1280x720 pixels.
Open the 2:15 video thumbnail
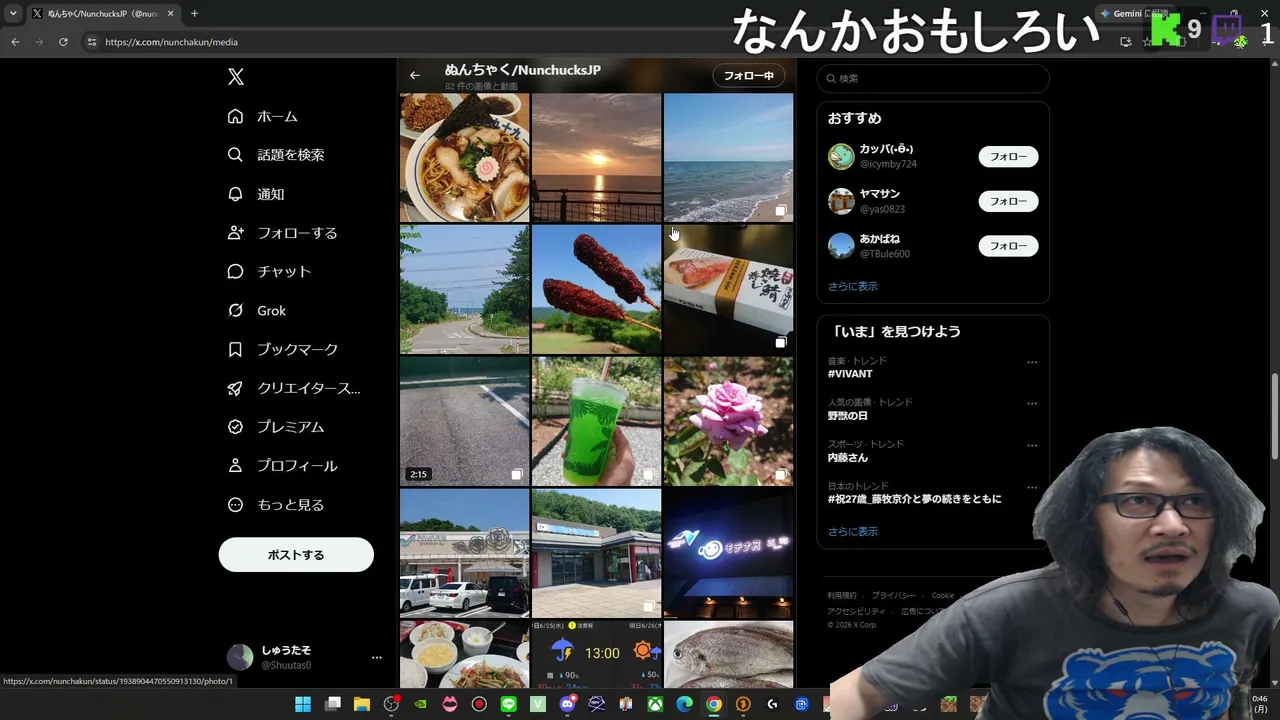465,421
